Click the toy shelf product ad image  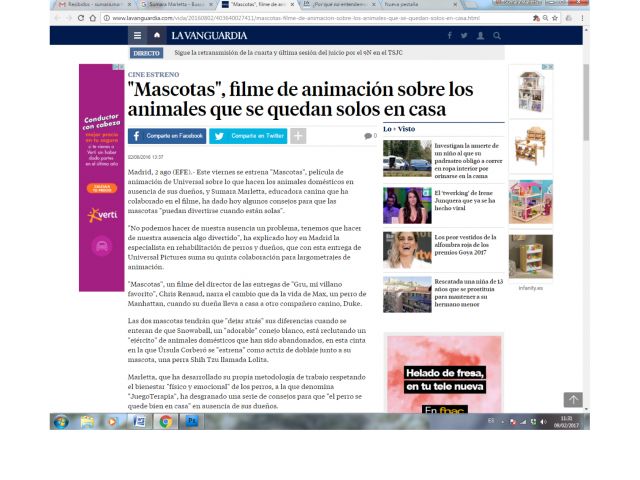[x=530, y=256]
